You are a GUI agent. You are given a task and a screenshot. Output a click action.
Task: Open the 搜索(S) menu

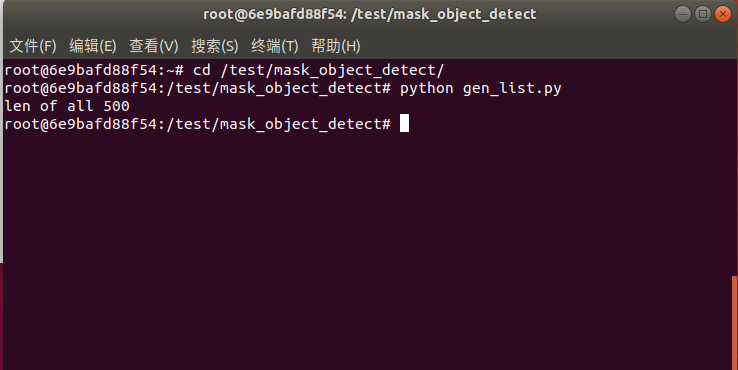(x=215, y=46)
